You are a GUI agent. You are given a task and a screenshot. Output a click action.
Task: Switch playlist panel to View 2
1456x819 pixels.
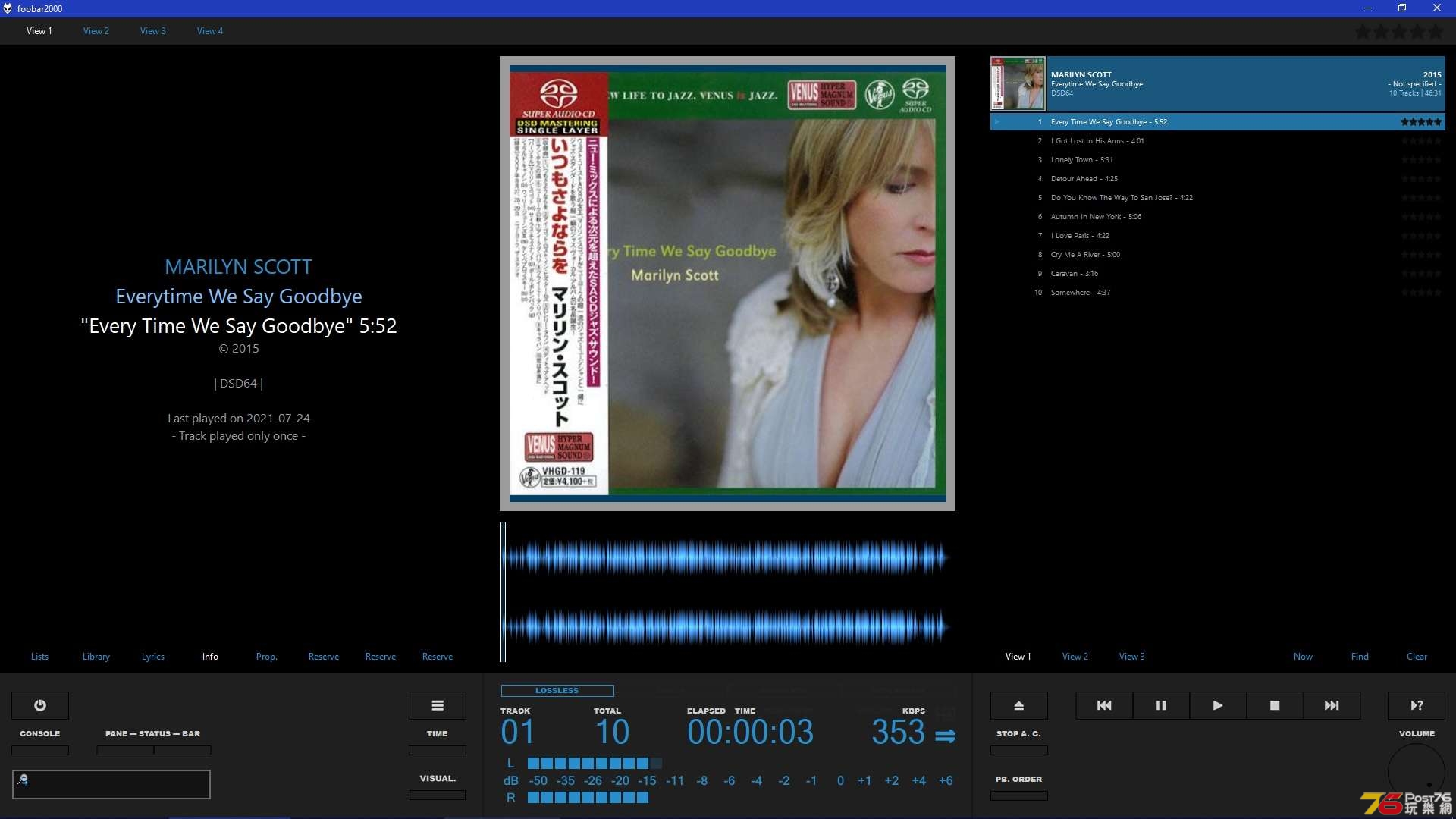click(1075, 657)
